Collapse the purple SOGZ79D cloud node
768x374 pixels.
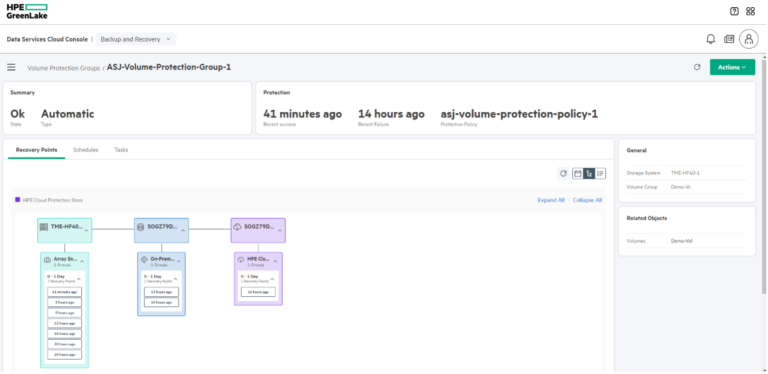point(280,230)
